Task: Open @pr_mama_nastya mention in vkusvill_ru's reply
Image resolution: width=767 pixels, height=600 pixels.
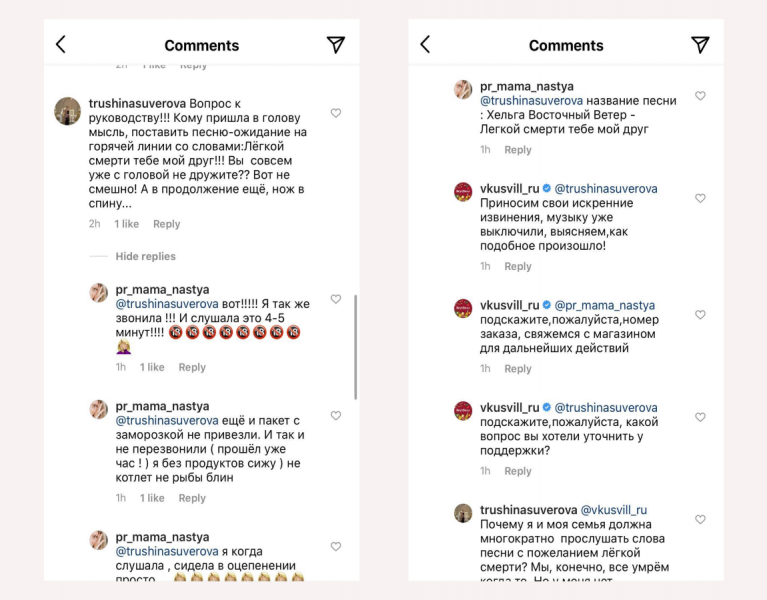Action: pos(606,305)
